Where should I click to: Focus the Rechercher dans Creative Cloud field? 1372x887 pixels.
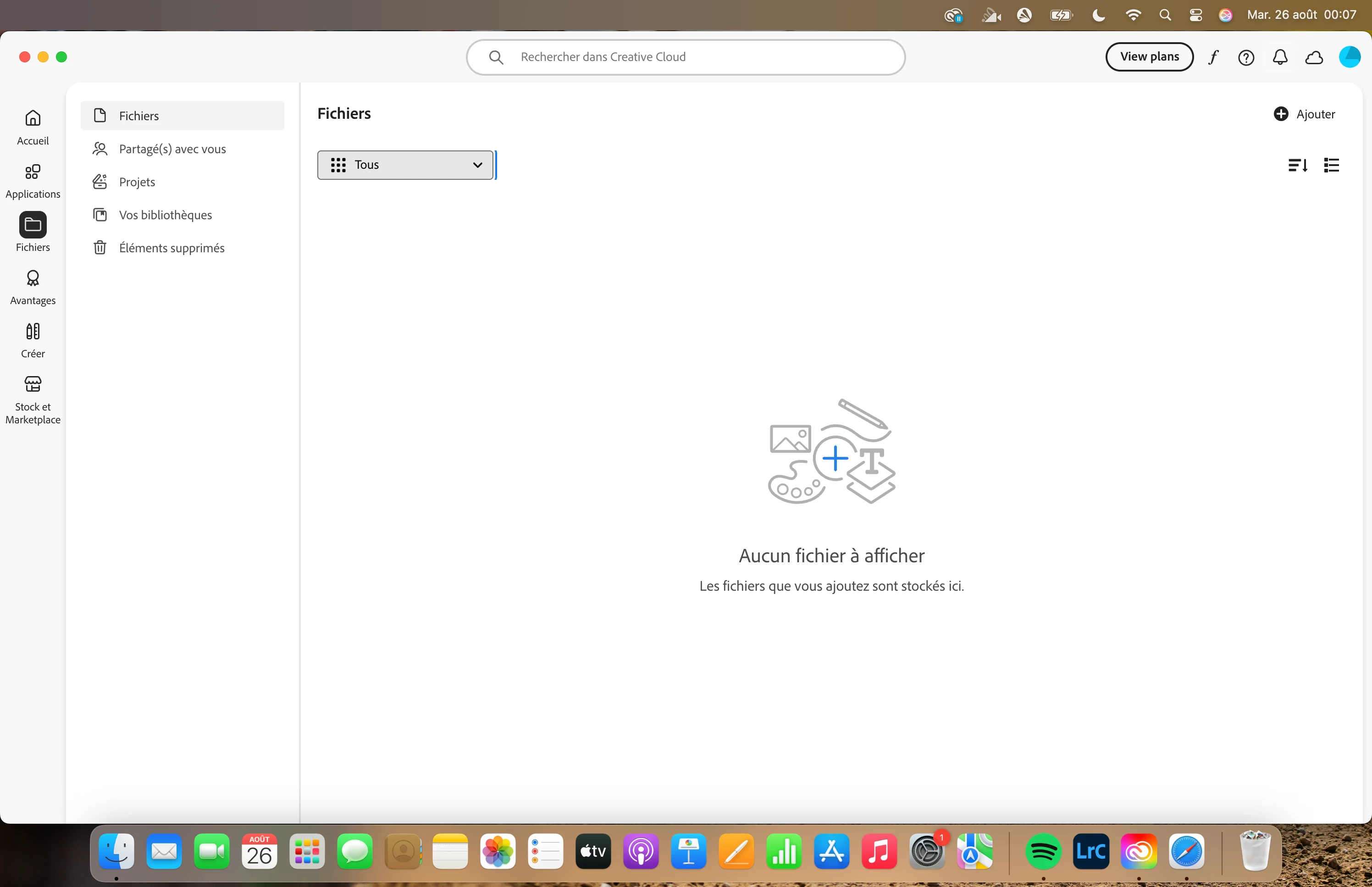pyautogui.click(x=685, y=57)
